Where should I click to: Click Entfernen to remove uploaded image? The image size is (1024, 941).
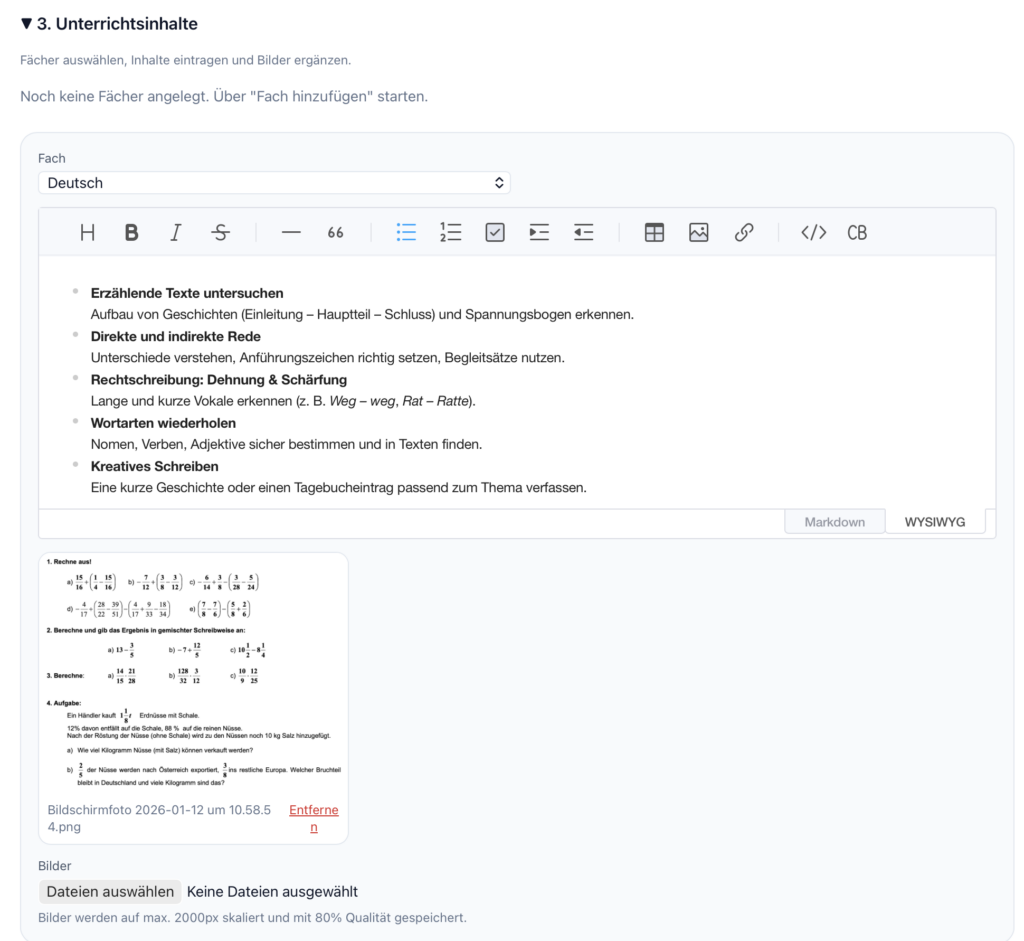pyautogui.click(x=313, y=818)
